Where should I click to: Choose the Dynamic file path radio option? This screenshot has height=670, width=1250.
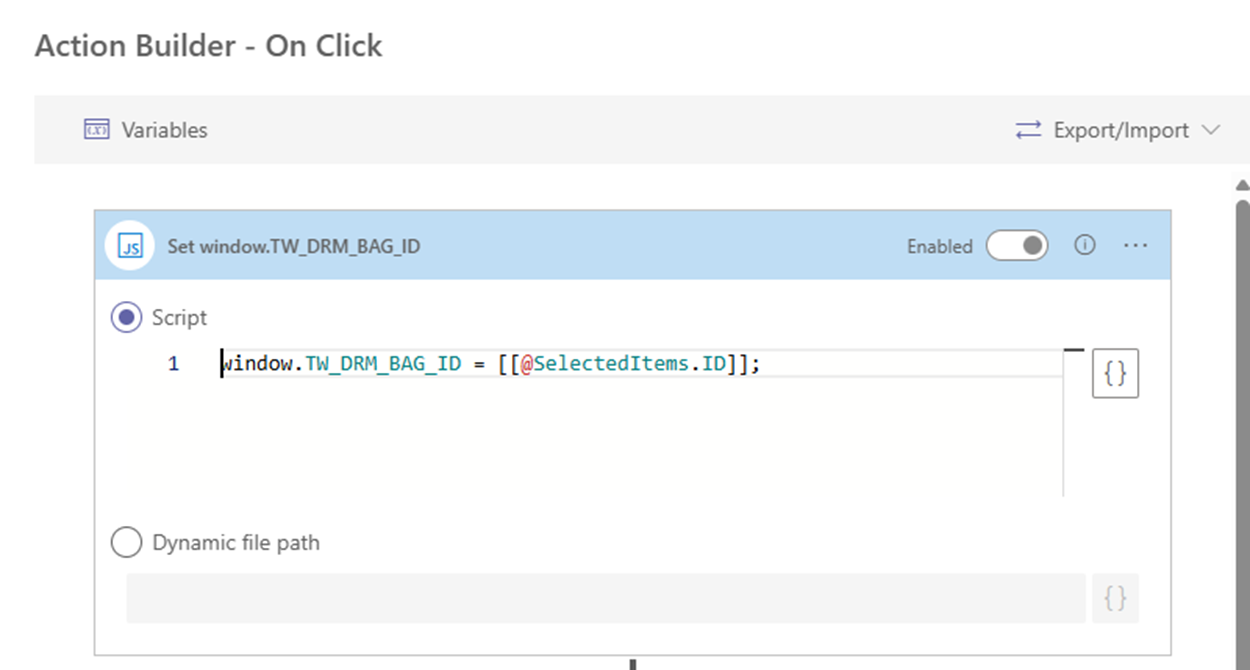(126, 543)
